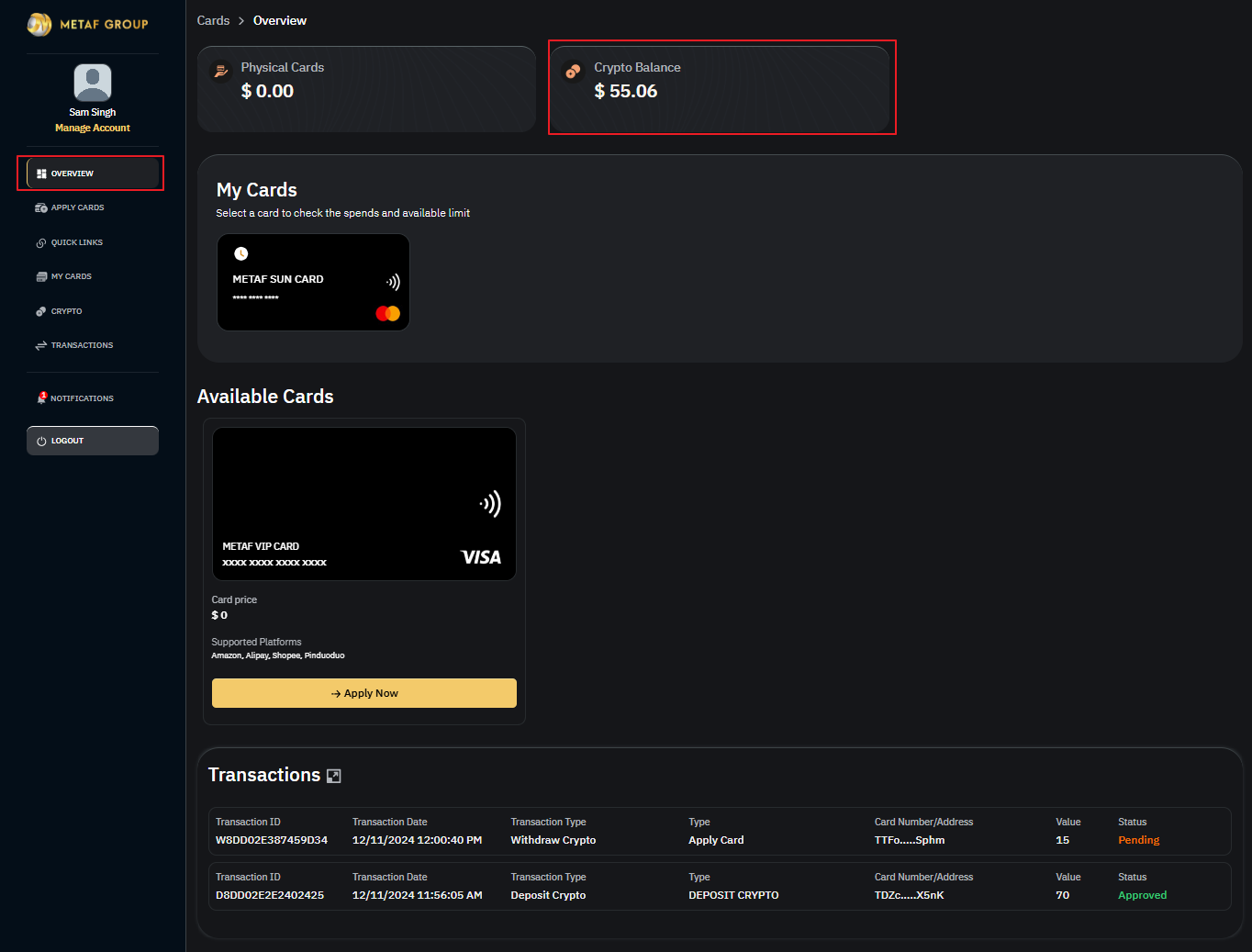
Task: Click the Deposit Crypto transaction type
Action: (x=548, y=895)
